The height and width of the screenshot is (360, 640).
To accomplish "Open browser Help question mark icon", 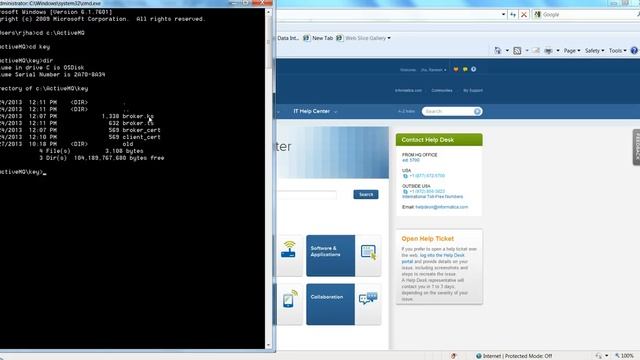I will coord(634,51).
